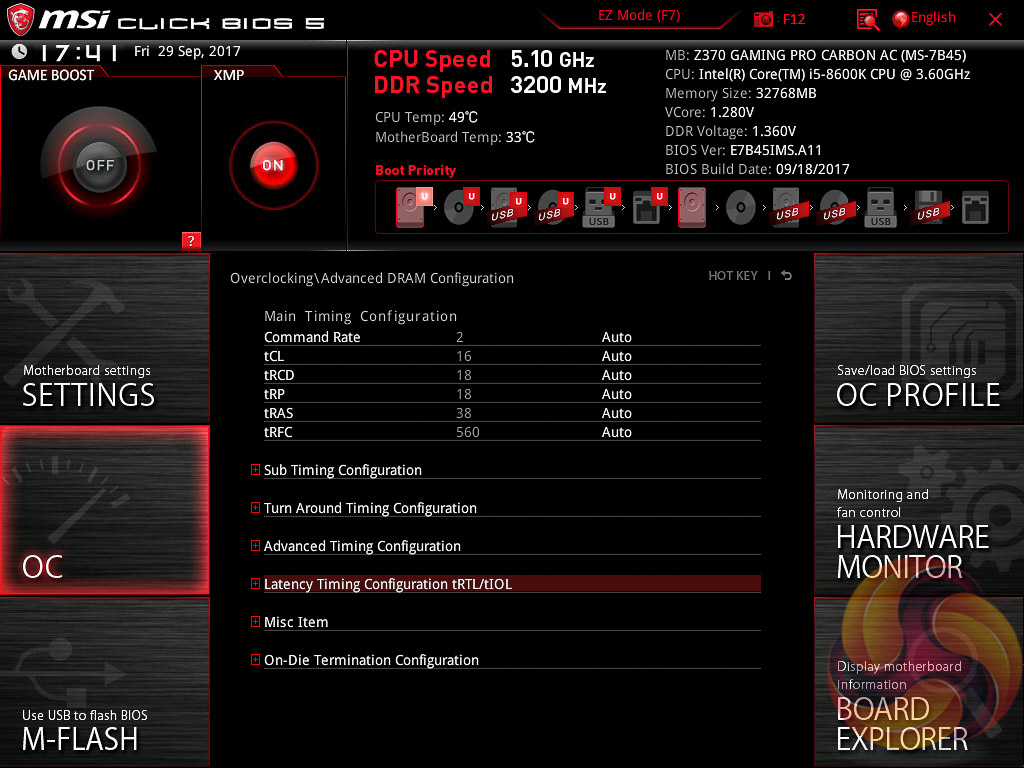Open the red question mark help
Viewport: 1024px width, 768px height.
pos(191,240)
